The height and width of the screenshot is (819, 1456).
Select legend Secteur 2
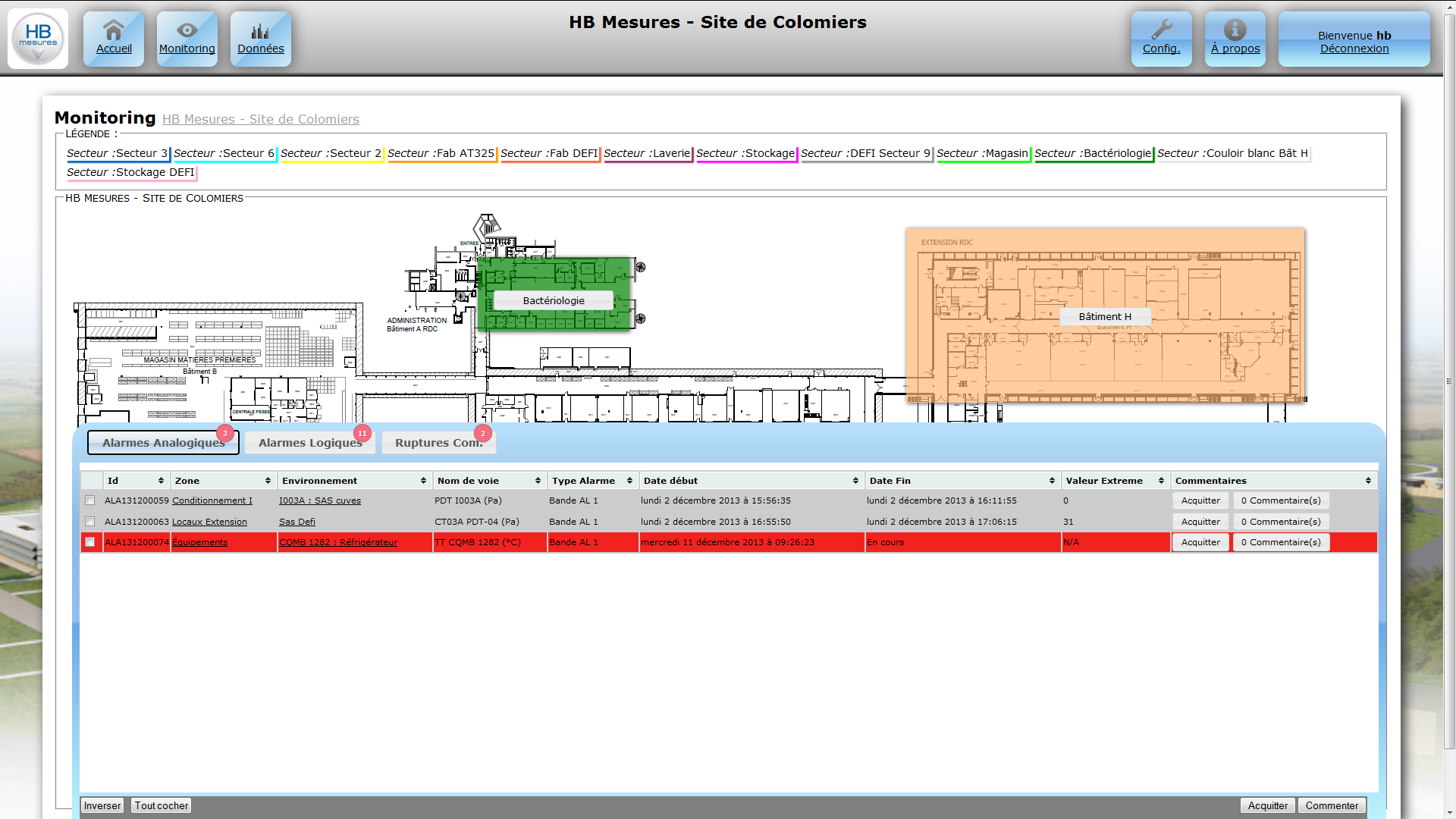click(331, 153)
